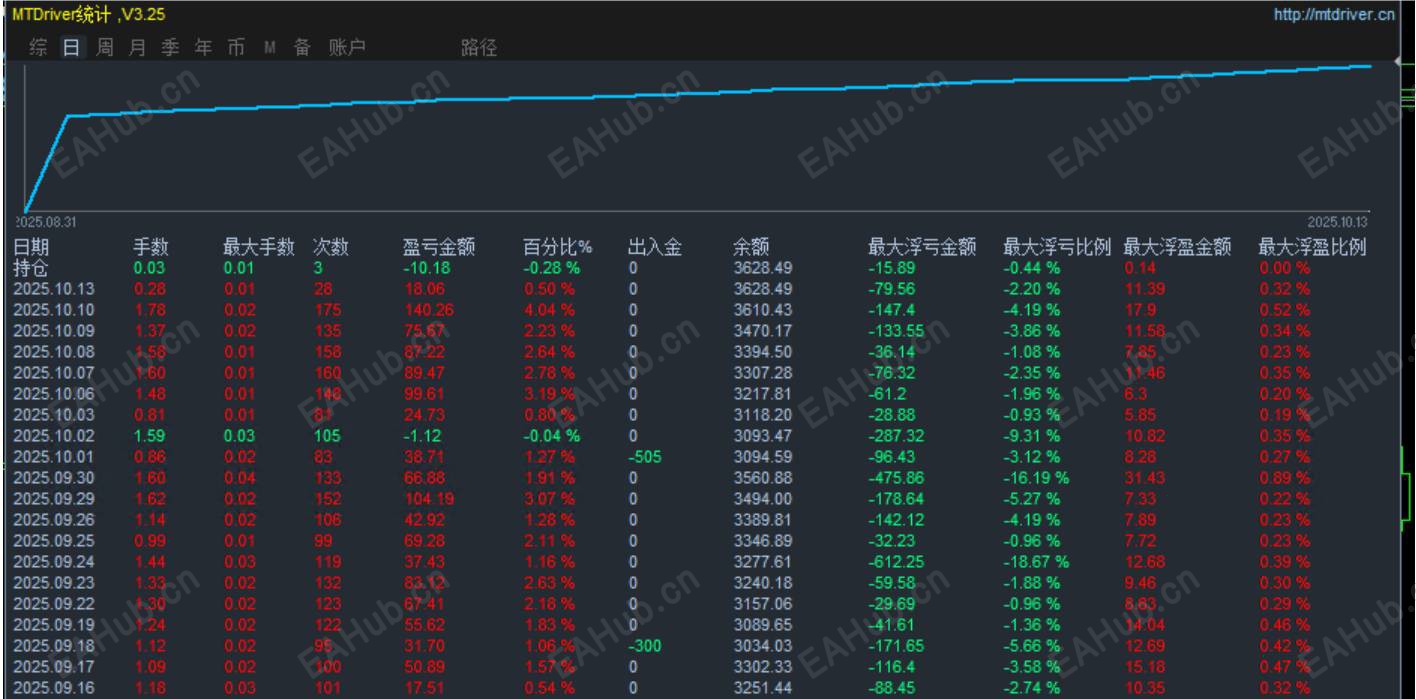Click the 3628.49 balance in 持仓 row
The image size is (1416, 699).
tap(762, 268)
